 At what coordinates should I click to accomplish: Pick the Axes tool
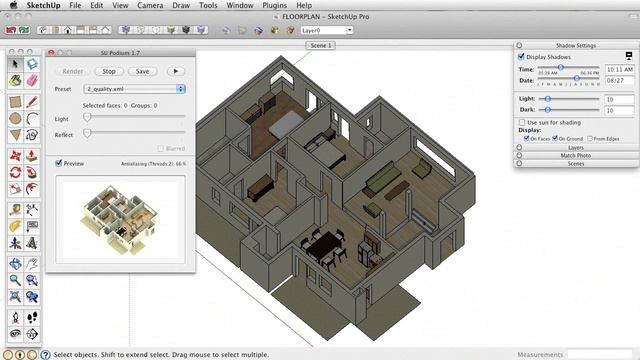[16, 243]
